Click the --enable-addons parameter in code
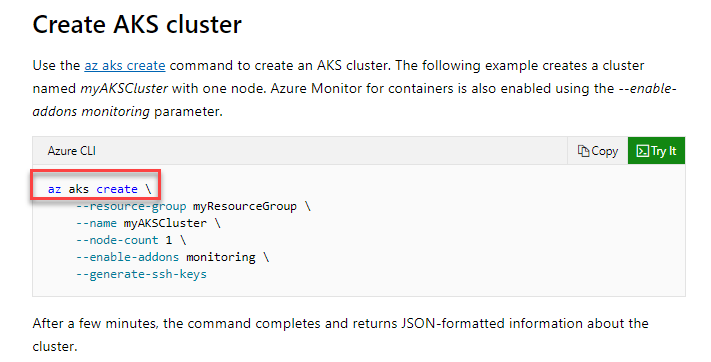711x362 pixels. 127,257
